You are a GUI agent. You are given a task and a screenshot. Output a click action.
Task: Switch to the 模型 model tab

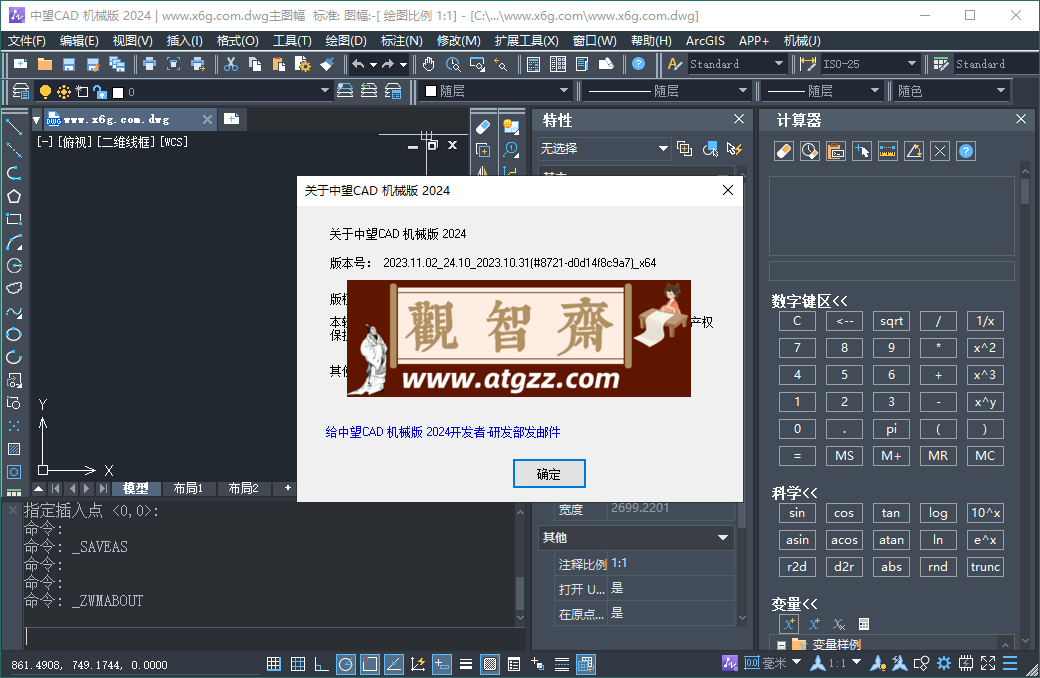[135, 488]
